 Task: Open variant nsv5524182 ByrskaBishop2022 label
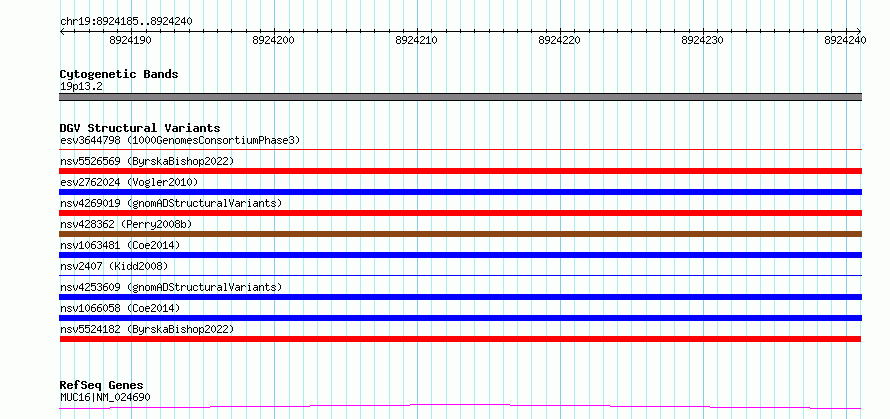click(147, 329)
